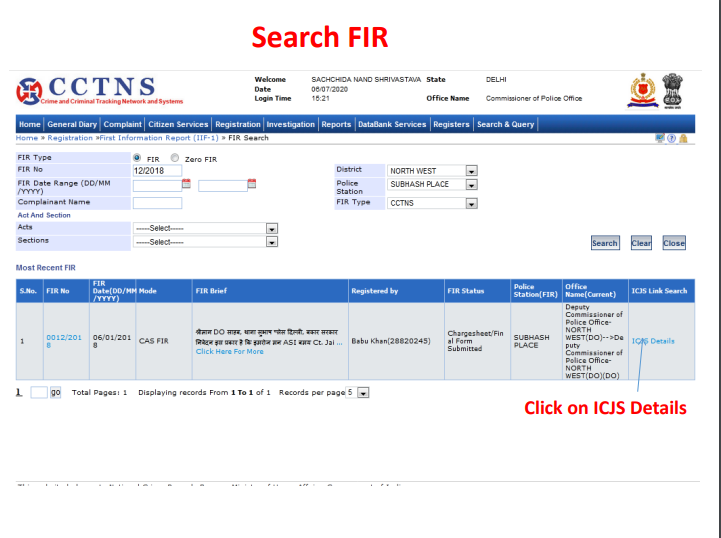Expand the District dropdown

(472, 171)
